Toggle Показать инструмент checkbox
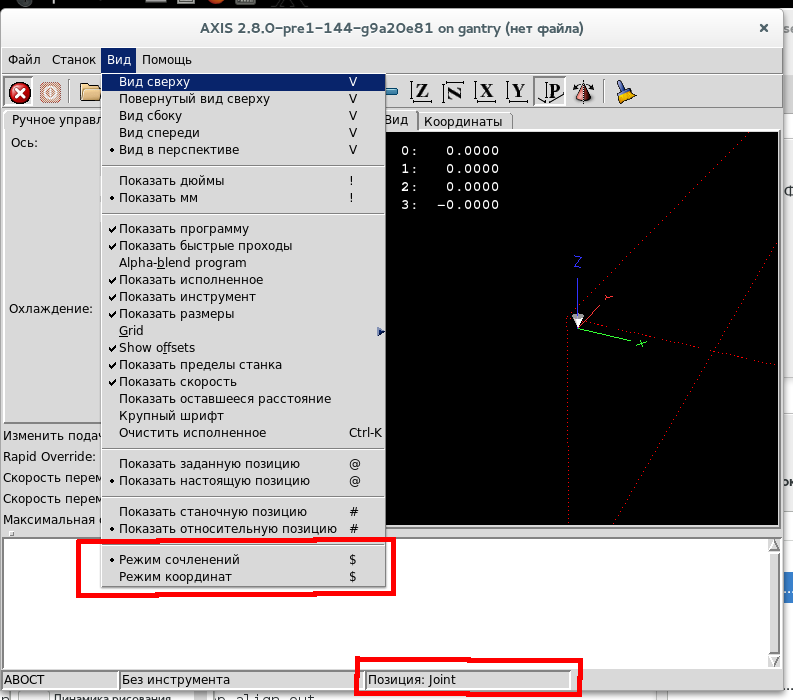The height and width of the screenshot is (700, 793). click(243, 297)
